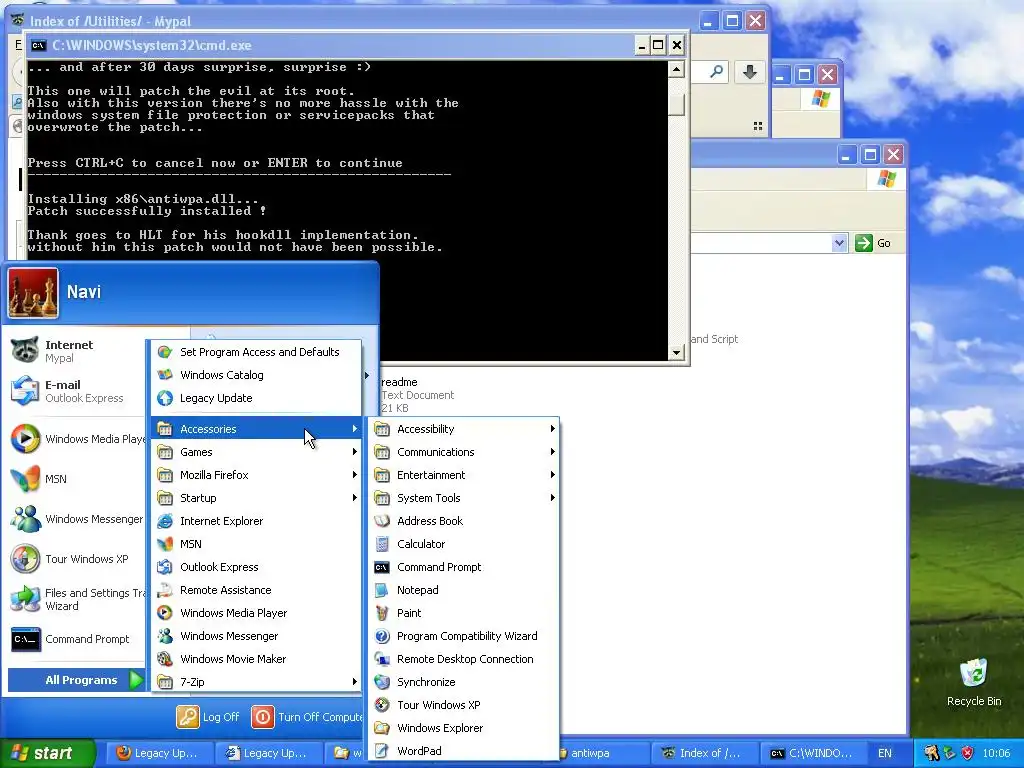Screen dimensions: 1024x768
Task: Start Program Compatibility Wizard
Action: tap(464, 636)
